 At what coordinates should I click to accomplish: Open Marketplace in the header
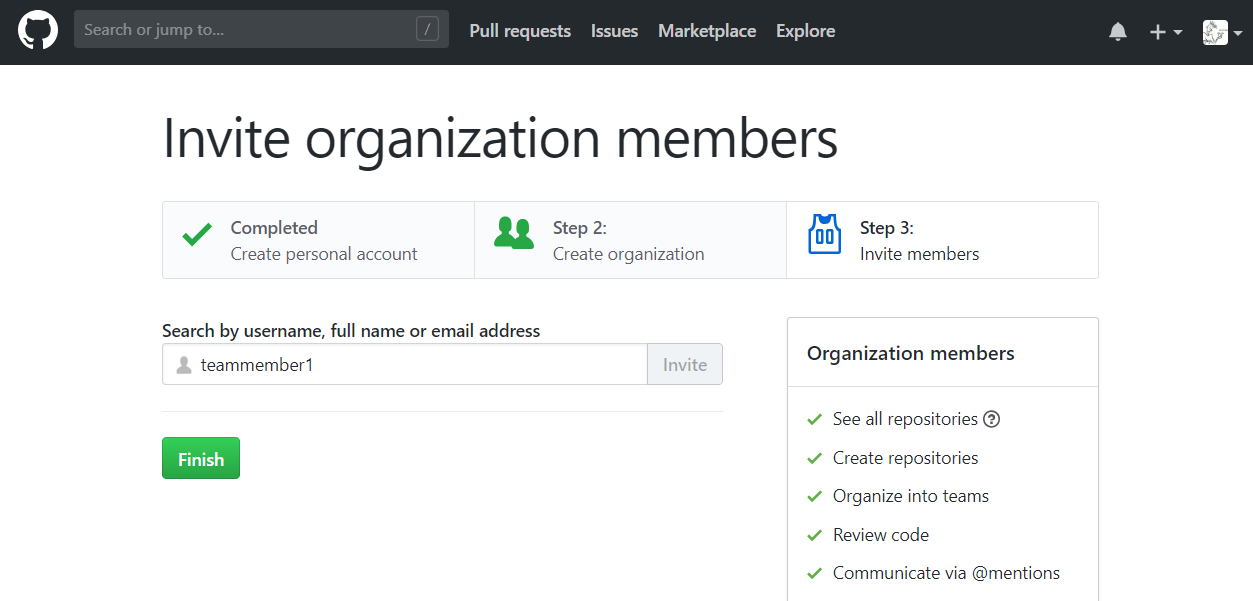click(707, 31)
